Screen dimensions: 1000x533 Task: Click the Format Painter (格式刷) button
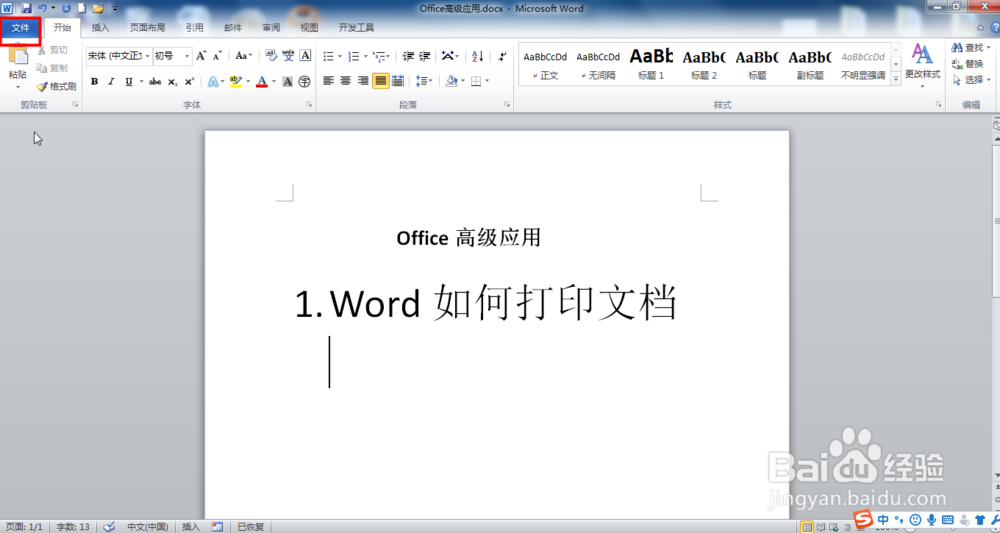click(56, 86)
